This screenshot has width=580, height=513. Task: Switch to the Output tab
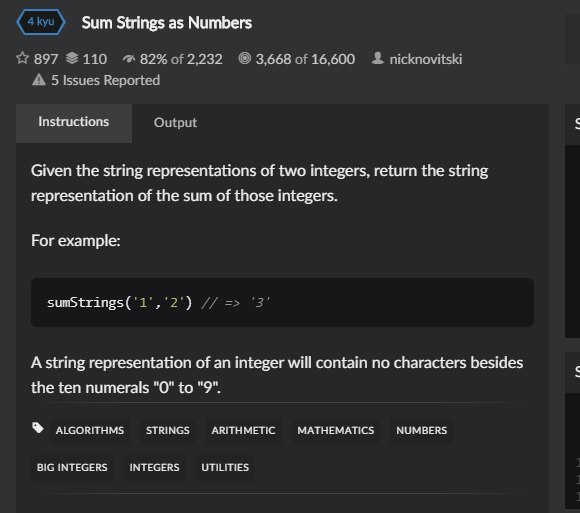click(x=175, y=123)
